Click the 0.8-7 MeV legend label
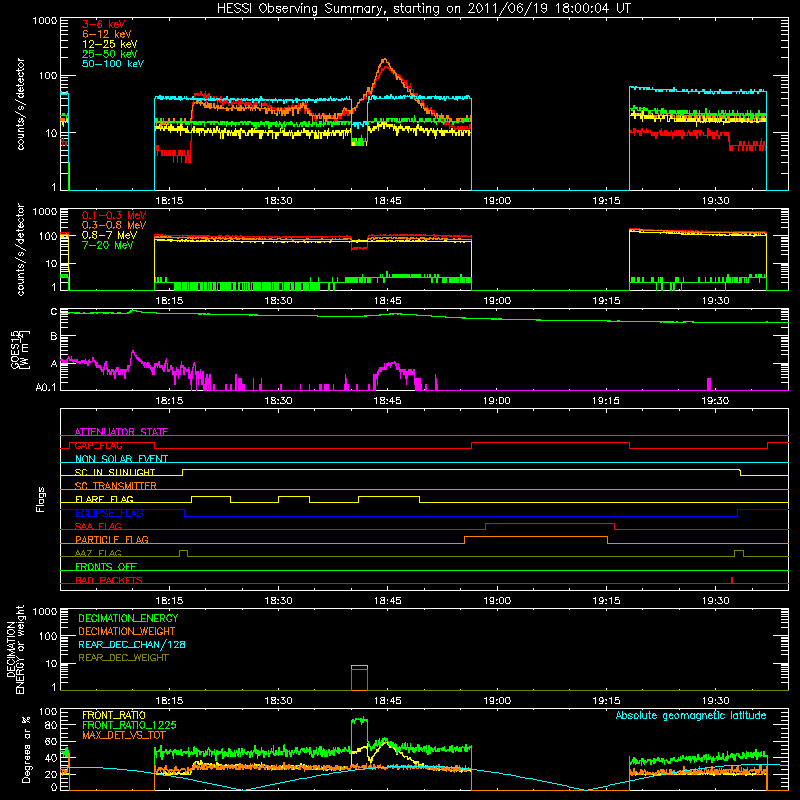 pos(109,235)
